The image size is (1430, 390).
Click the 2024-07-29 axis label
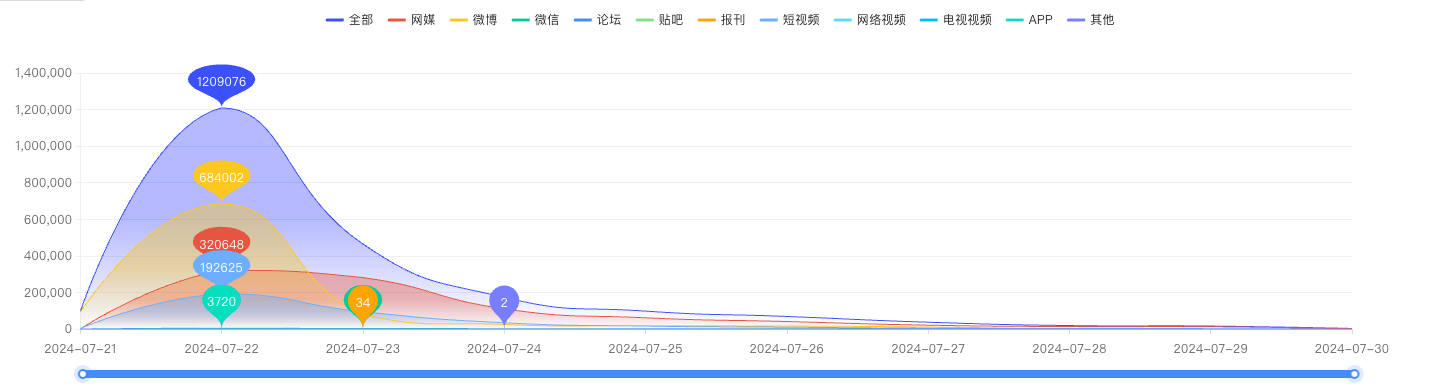click(1211, 349)
